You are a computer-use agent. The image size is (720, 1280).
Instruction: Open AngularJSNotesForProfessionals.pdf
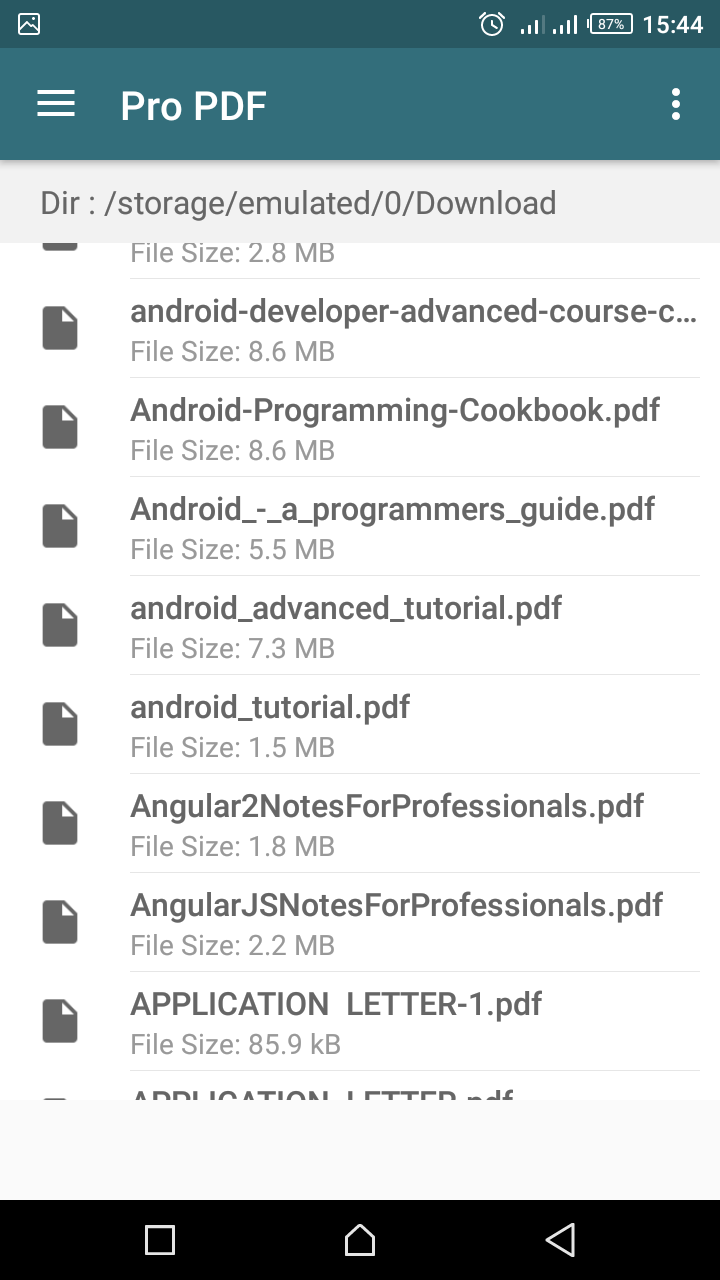396,922
